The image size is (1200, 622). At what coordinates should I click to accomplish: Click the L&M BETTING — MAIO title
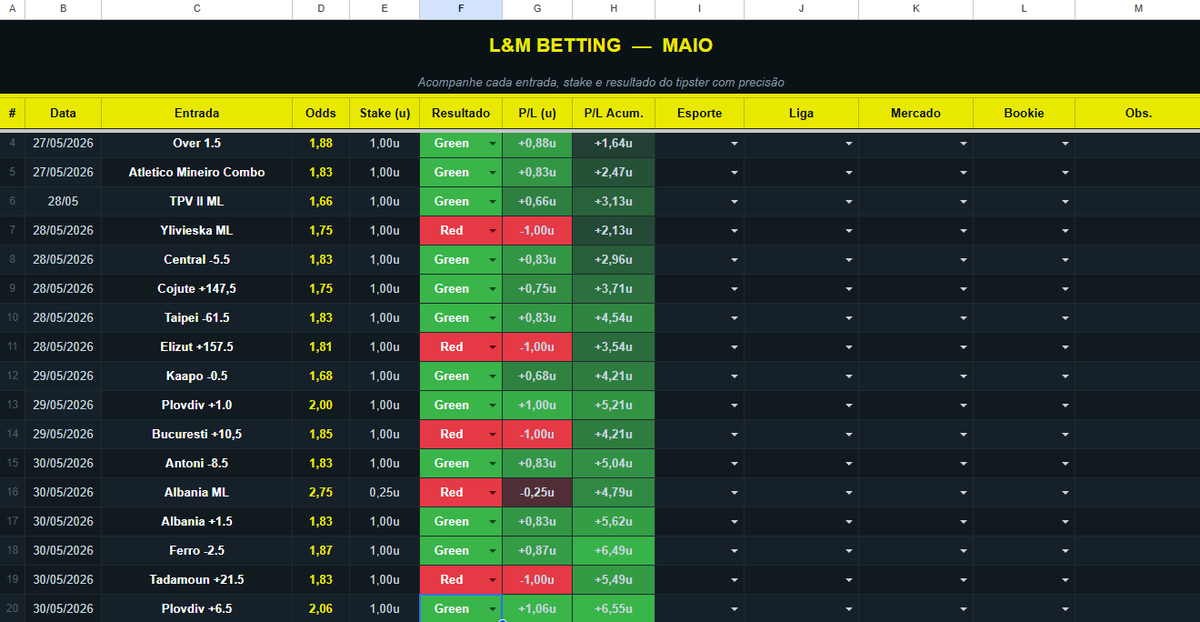(601, 46)
